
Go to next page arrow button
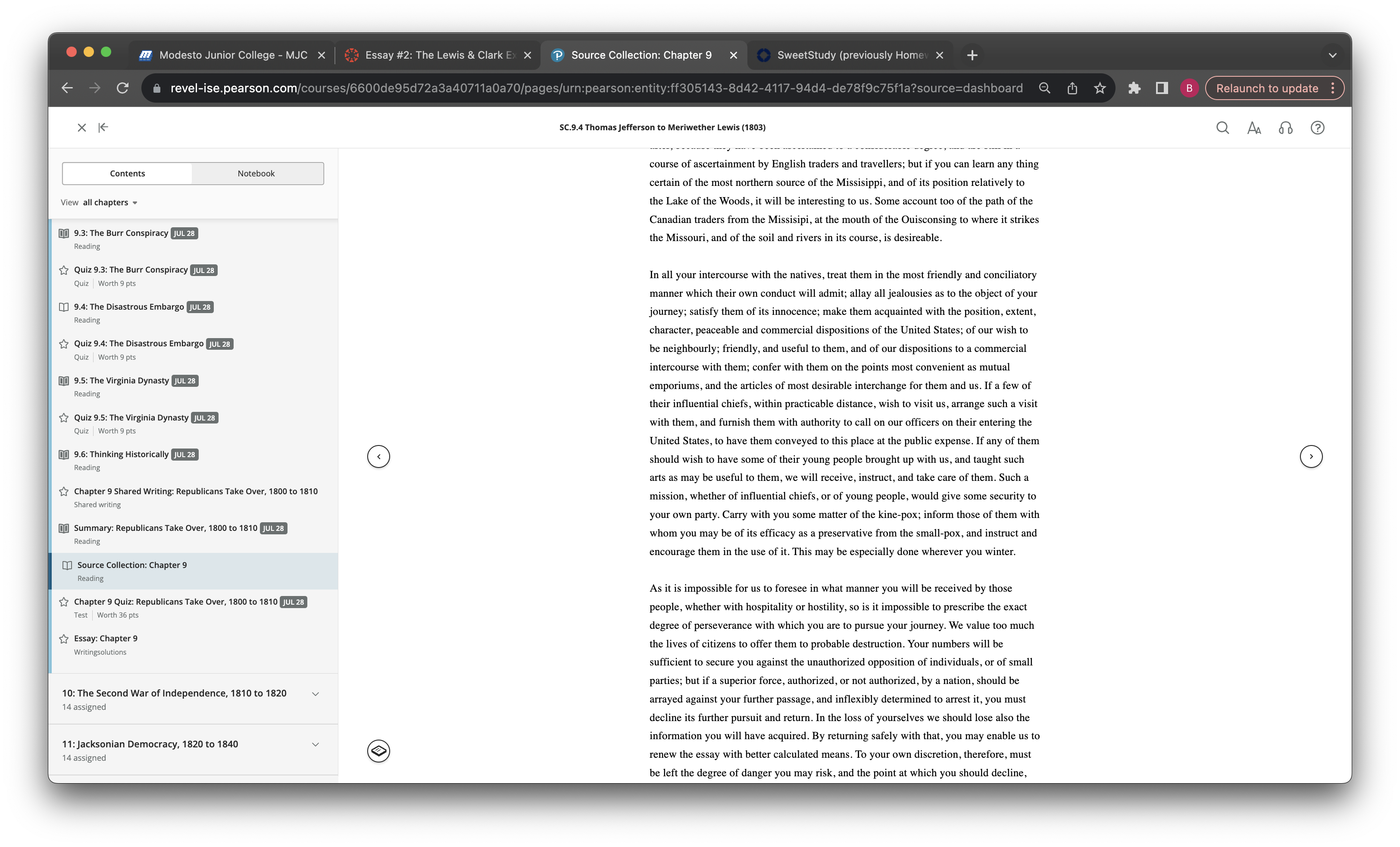click(1311, 456)
